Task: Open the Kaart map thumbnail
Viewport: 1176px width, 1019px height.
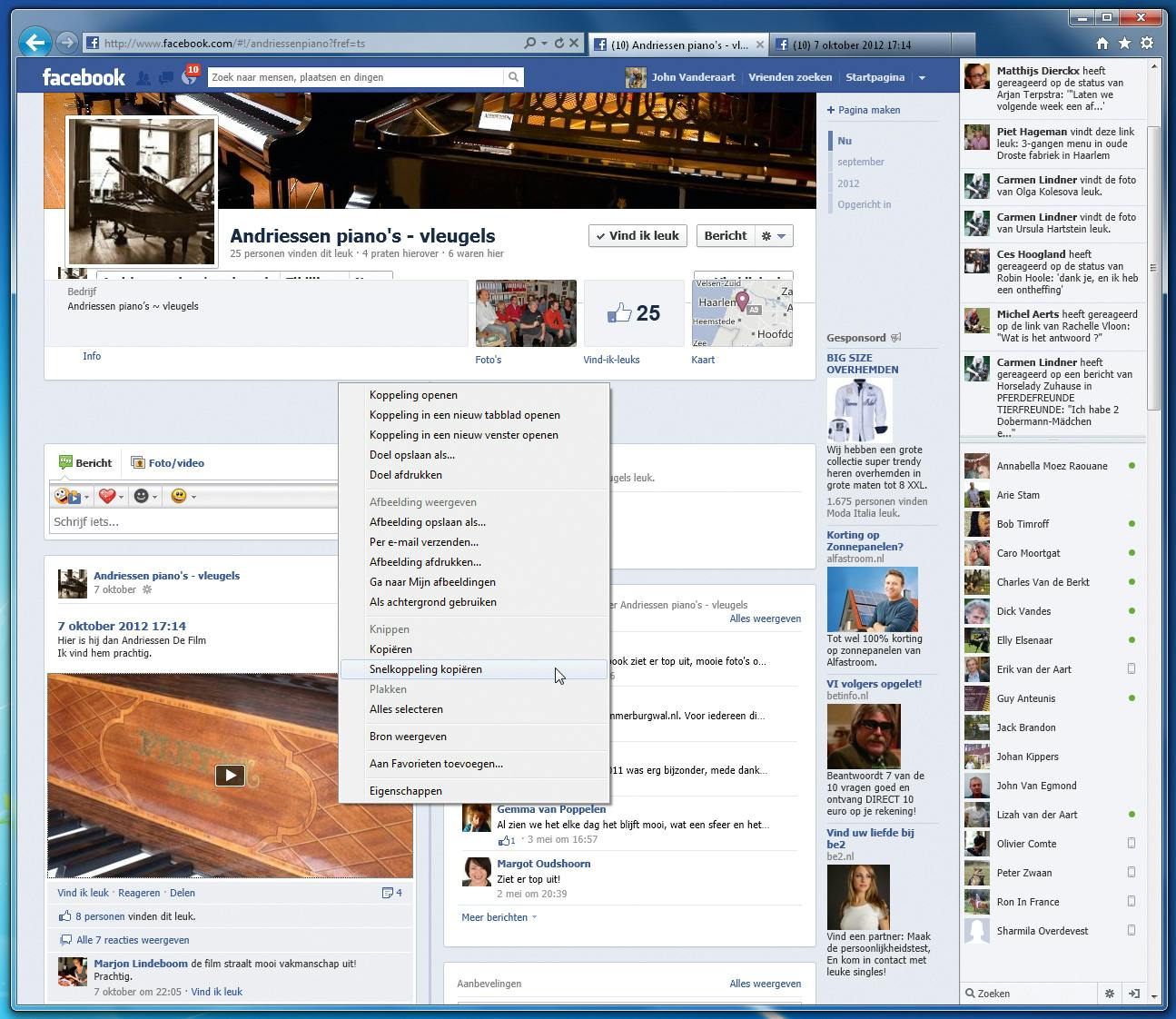Action: coord(743,313)
